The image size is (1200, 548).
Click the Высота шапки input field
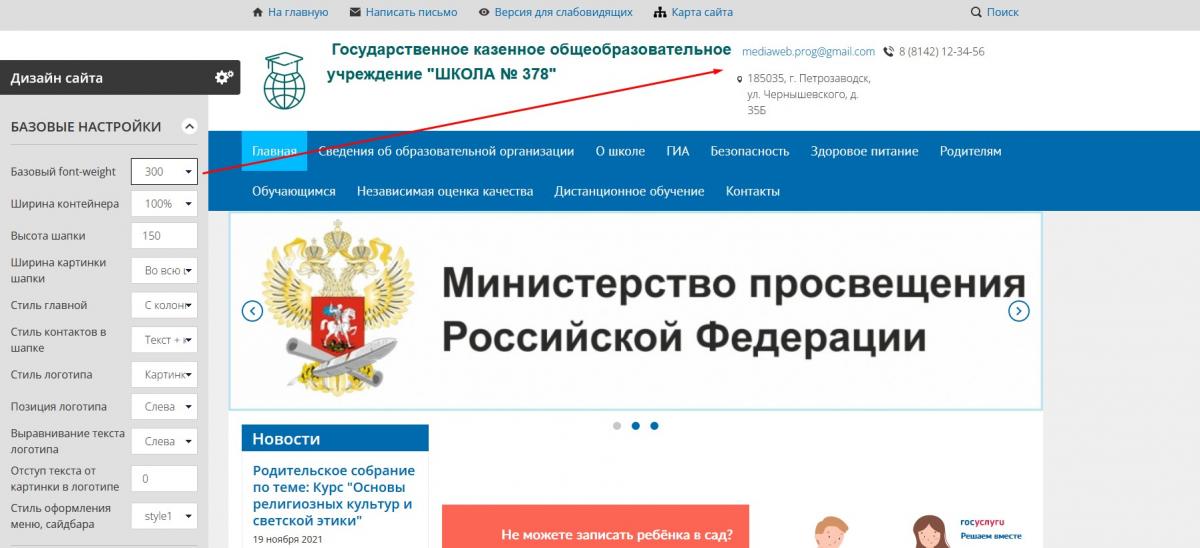(164, 236)
